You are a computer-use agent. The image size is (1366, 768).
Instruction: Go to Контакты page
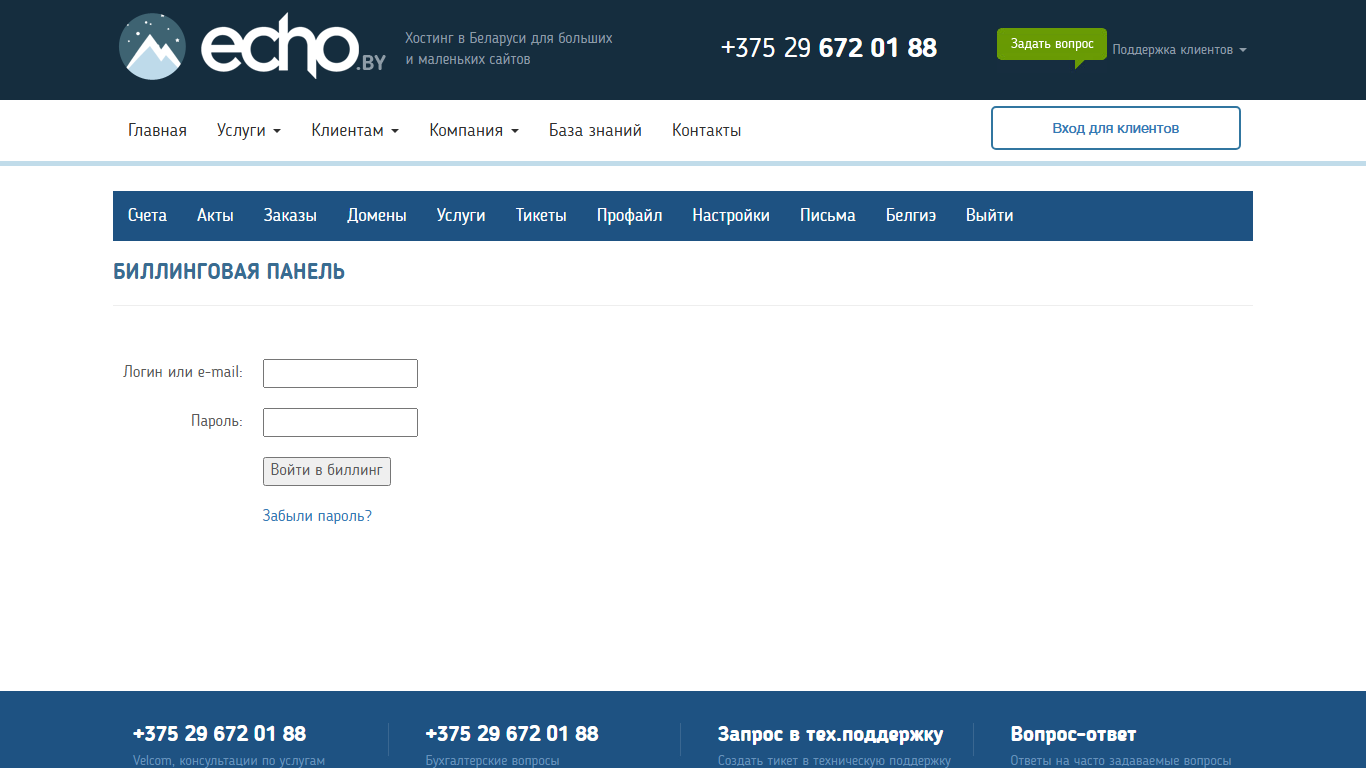click(x=706, y=130)
